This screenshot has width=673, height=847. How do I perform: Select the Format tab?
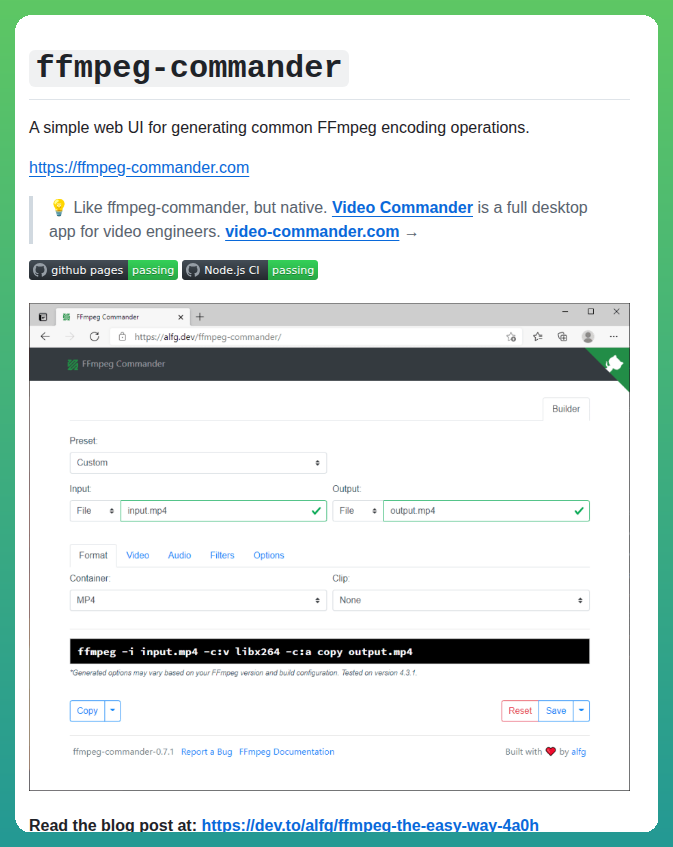point(93,555)
